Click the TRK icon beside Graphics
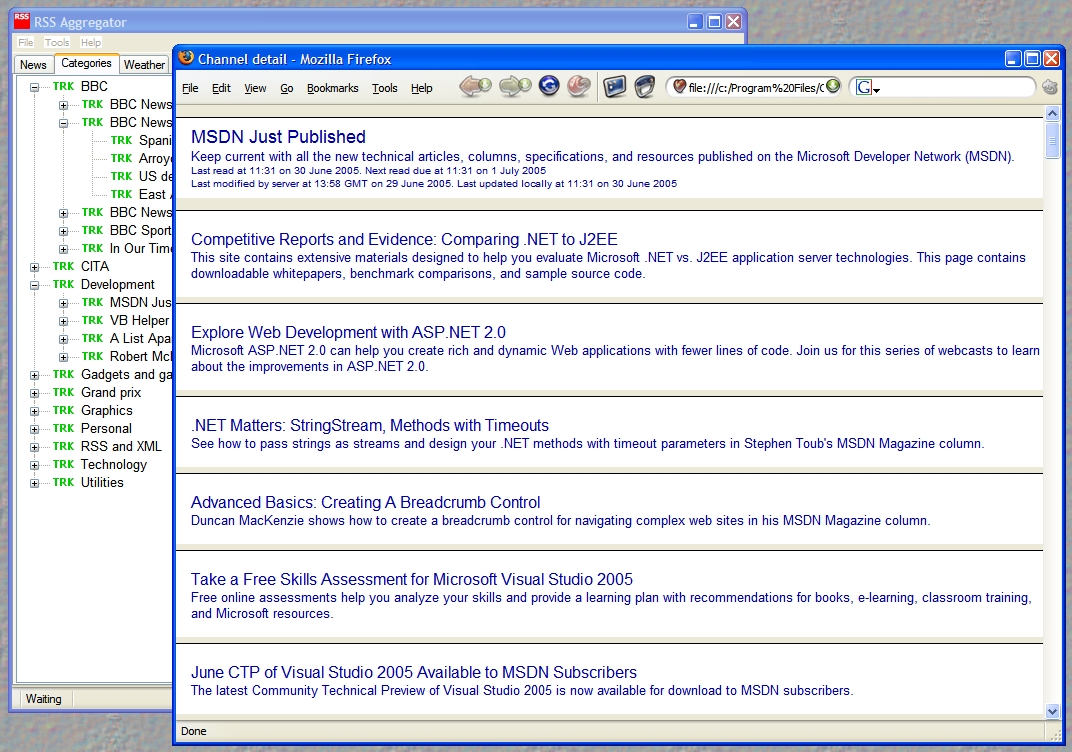Screen dimensions: 1072x752 tap(64, 409)
